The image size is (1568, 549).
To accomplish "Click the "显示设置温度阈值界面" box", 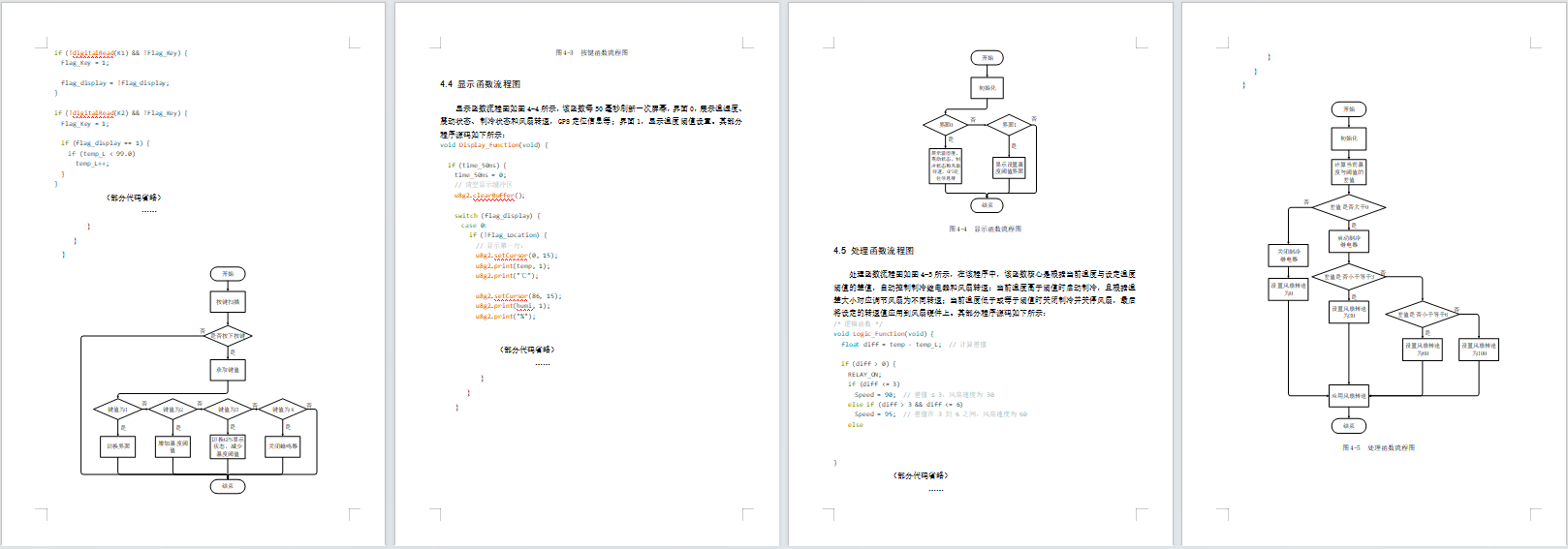I will 1009,168.
